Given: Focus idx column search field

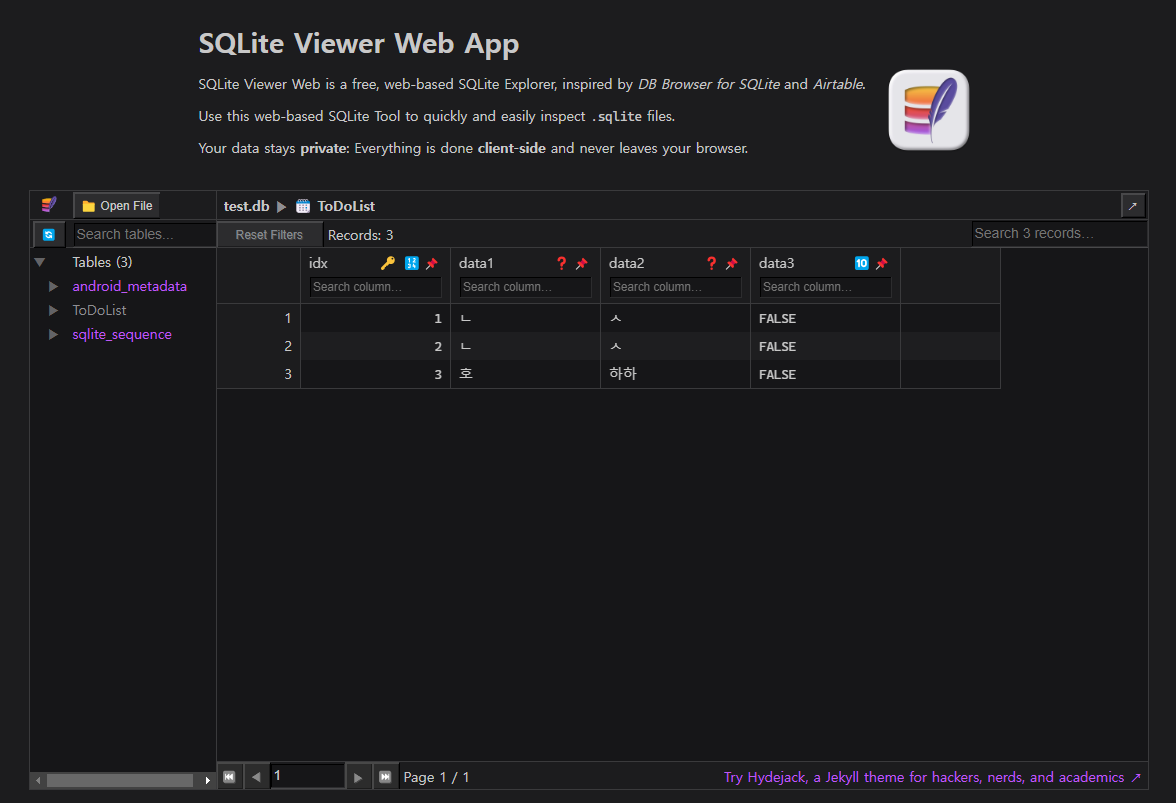Looking at the screenshot, I should 376,287.
